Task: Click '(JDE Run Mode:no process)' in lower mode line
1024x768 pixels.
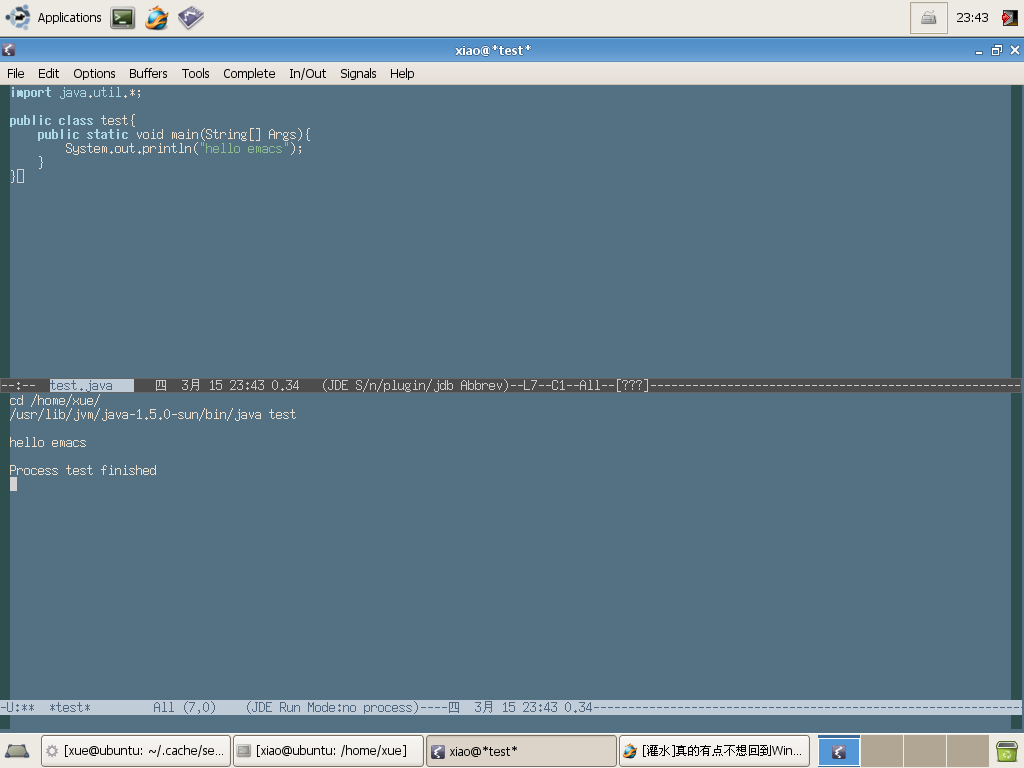Action: tap(332, 707)
